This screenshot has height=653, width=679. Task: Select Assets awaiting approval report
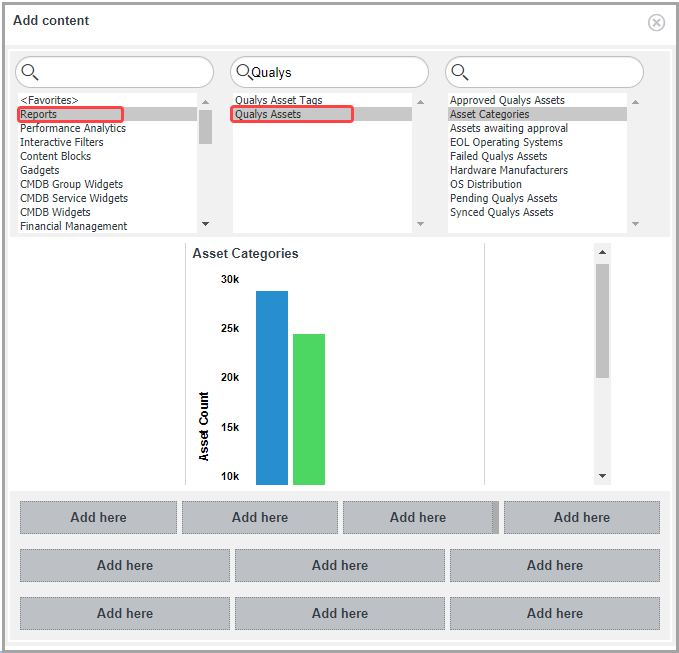(537, 128)
